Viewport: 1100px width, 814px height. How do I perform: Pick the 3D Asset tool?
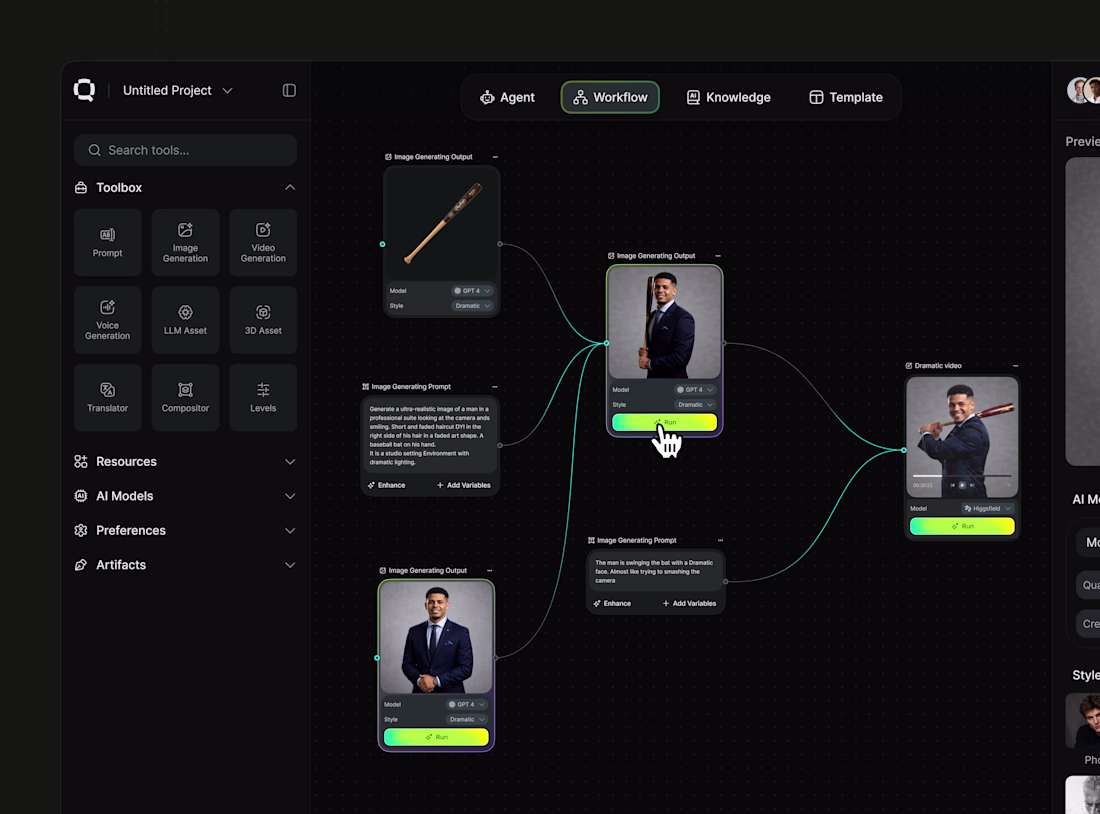(x=263, y=320)
